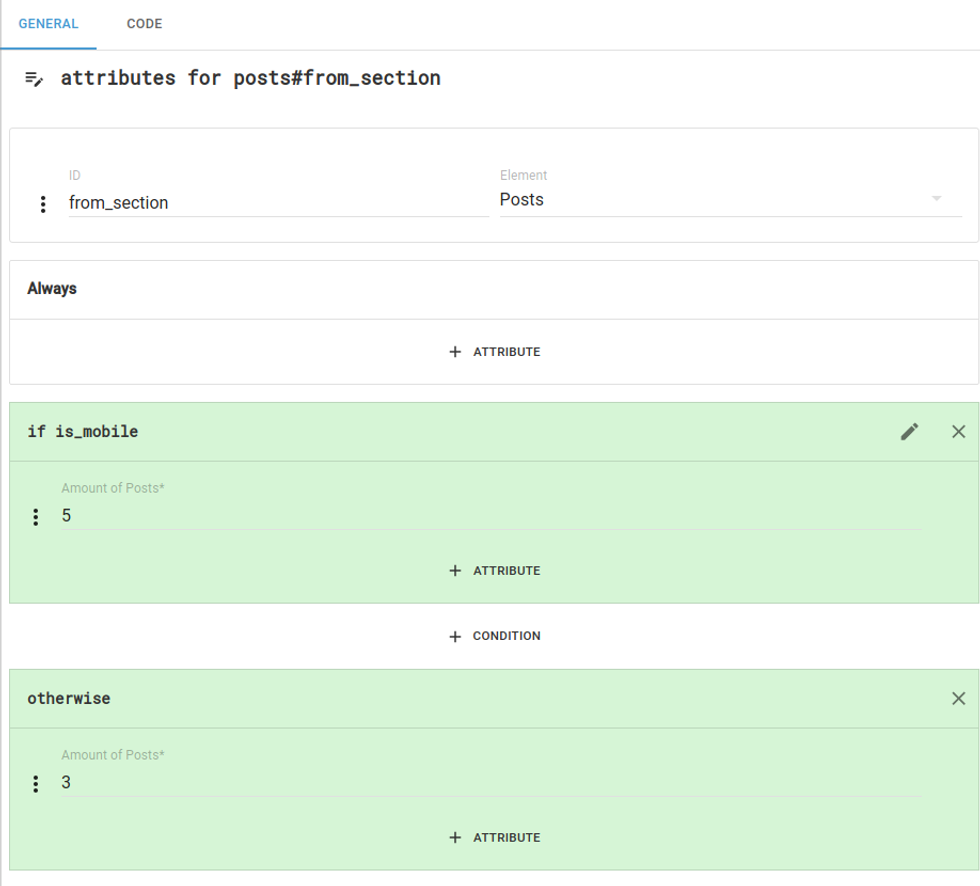
Task: Switch to the CODE tab
Action: 144,24
